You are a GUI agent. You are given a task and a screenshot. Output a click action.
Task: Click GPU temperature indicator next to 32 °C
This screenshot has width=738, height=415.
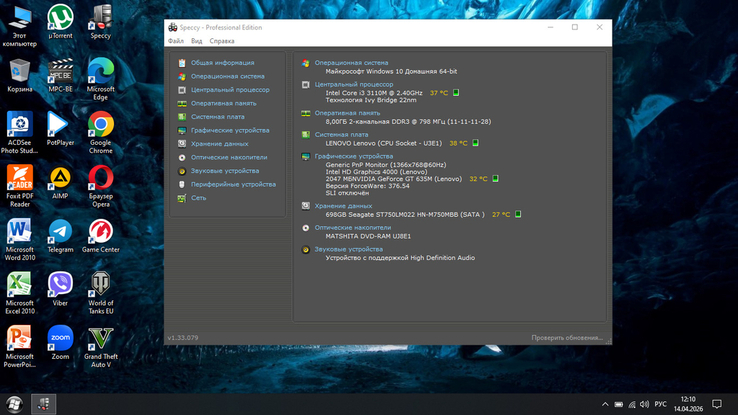coord(495,178)
